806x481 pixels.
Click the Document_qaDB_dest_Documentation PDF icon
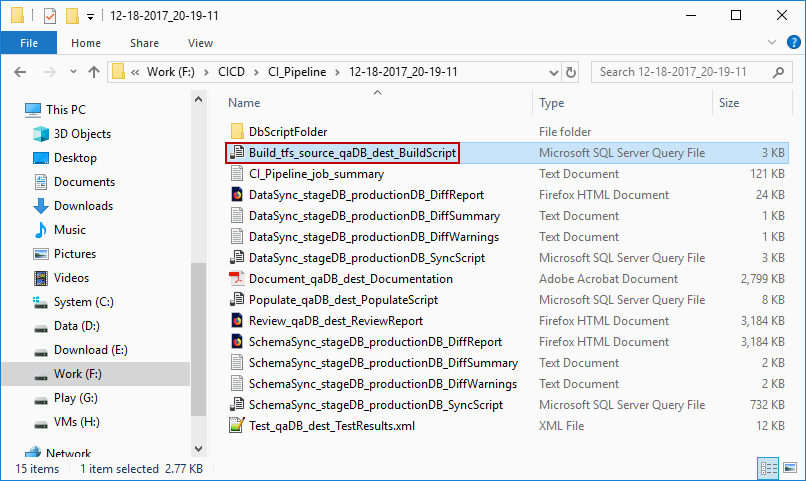tap(237, 279)
